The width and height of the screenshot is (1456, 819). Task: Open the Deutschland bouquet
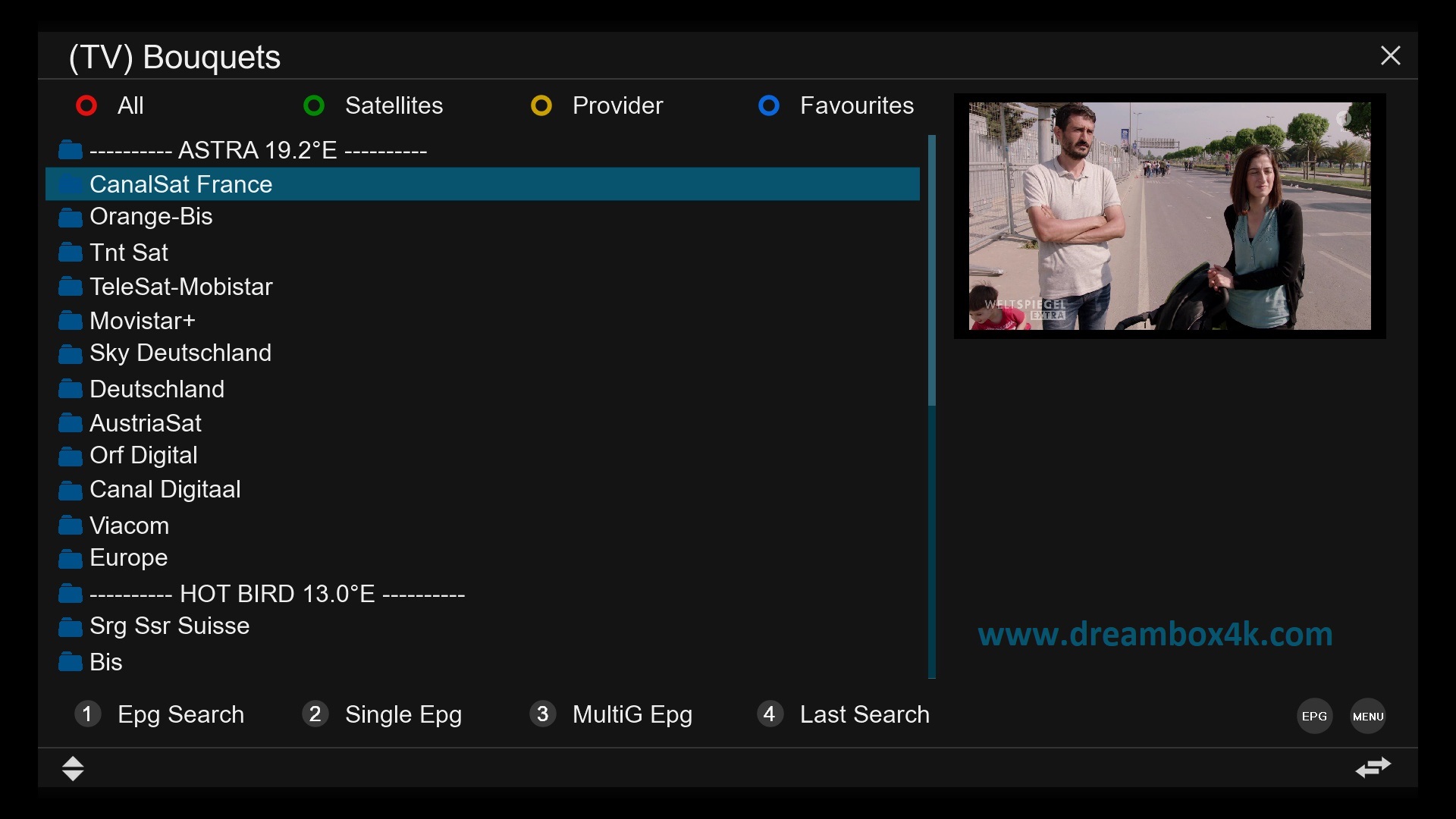tap(482, 388)
